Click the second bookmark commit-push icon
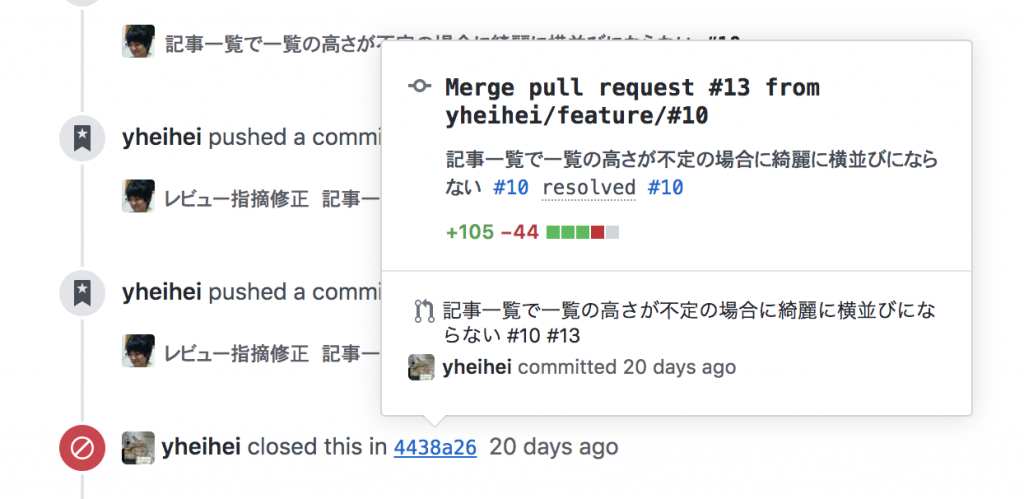Screen dimensions: 1024x499 point(82,293)
